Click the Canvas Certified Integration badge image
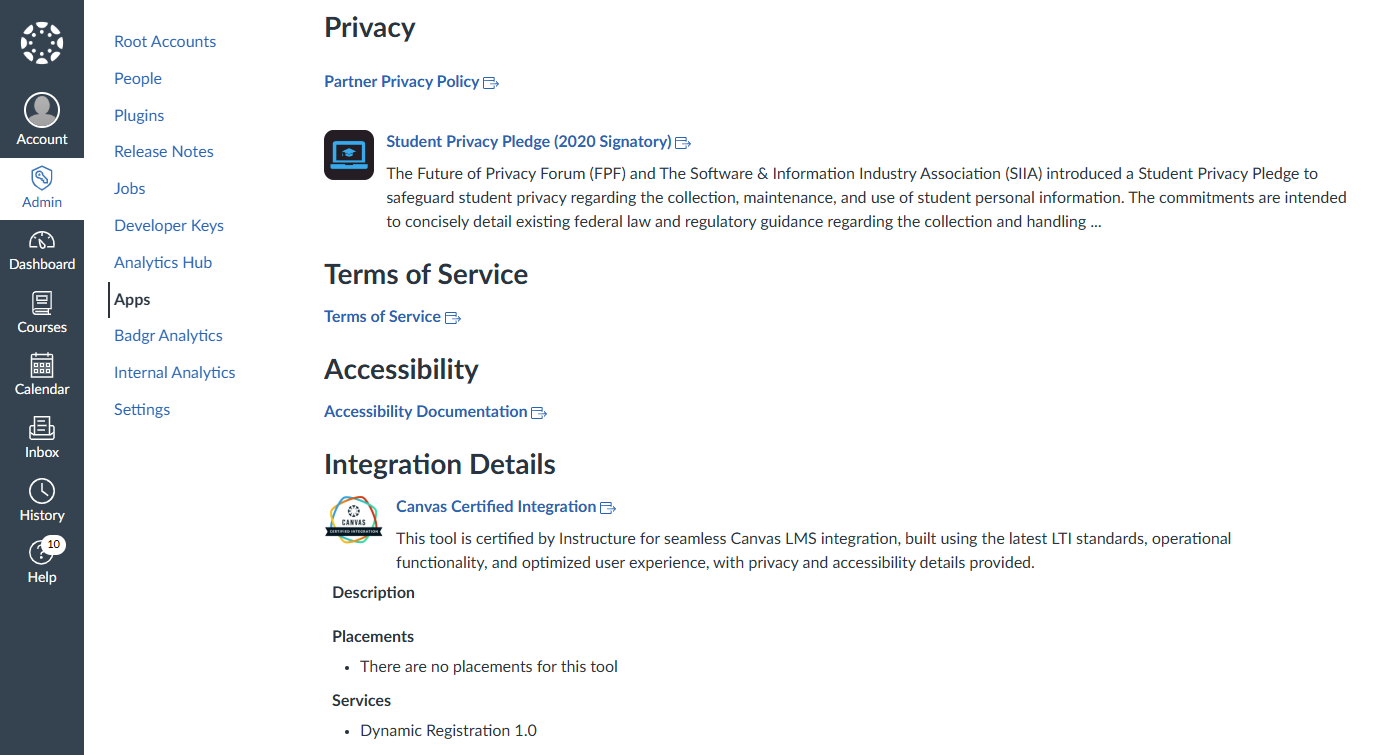The height and width of the screenshot is (755, 1377). 354,519
